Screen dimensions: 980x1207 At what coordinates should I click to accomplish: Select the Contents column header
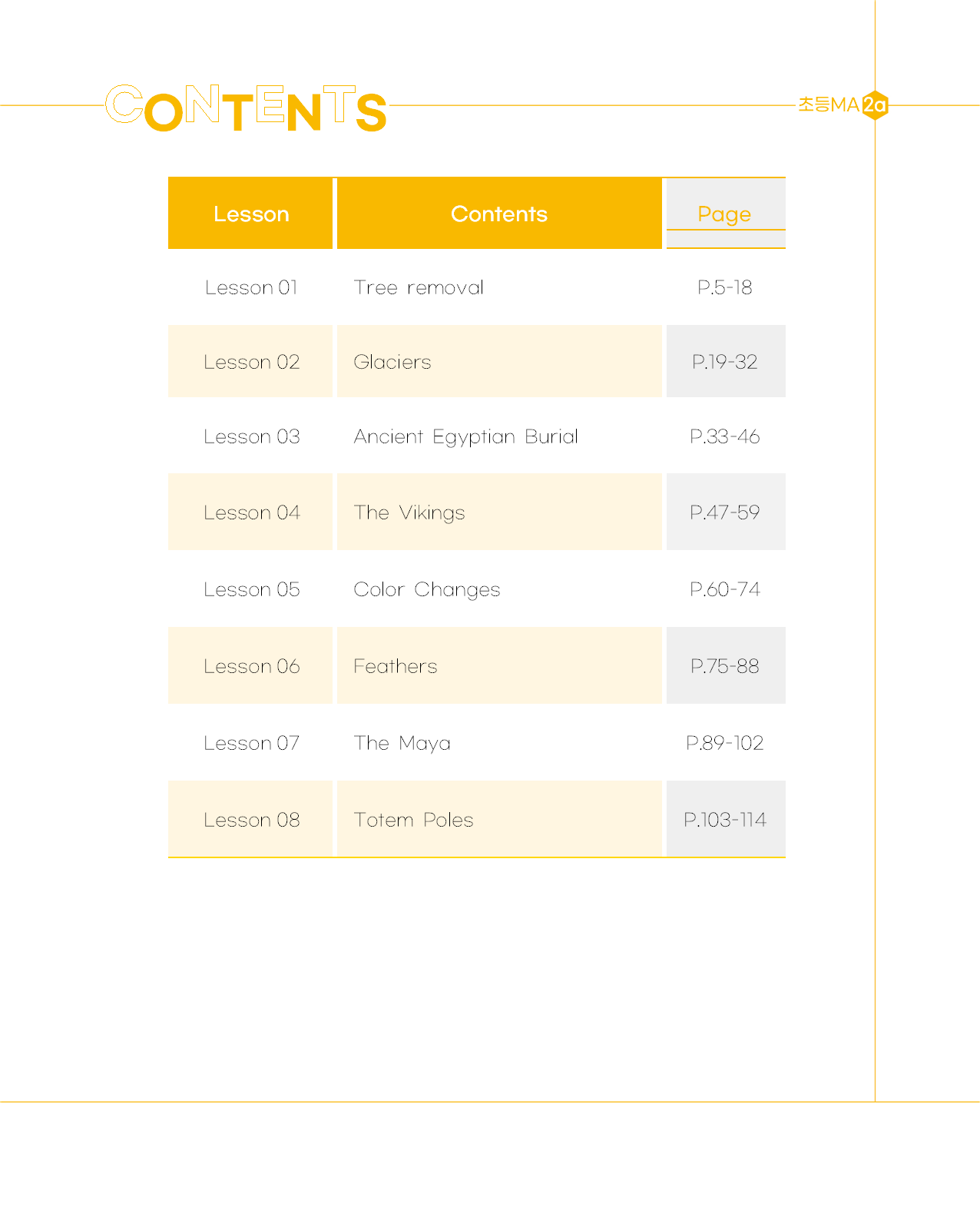499,214
